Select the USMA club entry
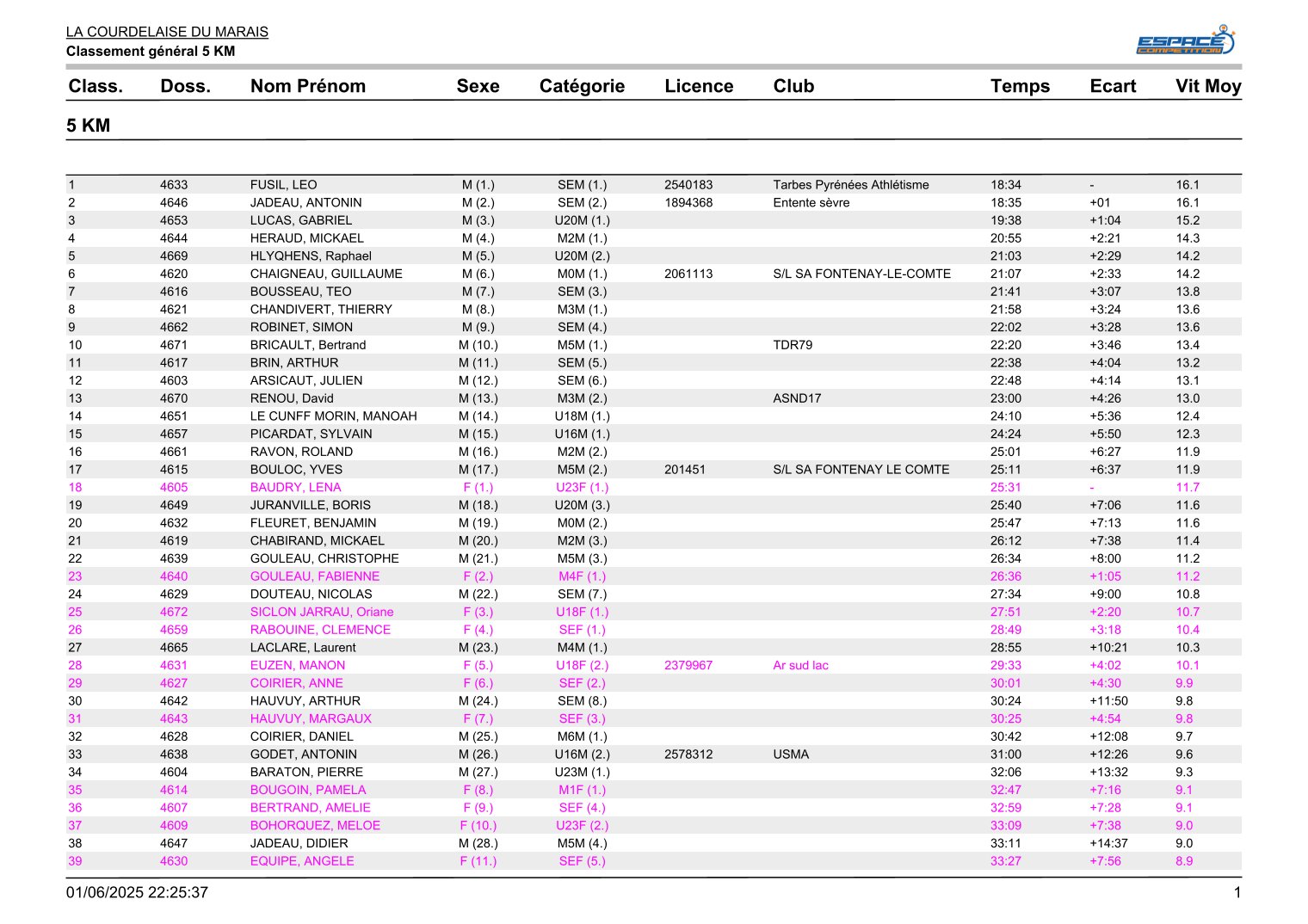This screenshot has height=924, width=1308. (791, 755)
